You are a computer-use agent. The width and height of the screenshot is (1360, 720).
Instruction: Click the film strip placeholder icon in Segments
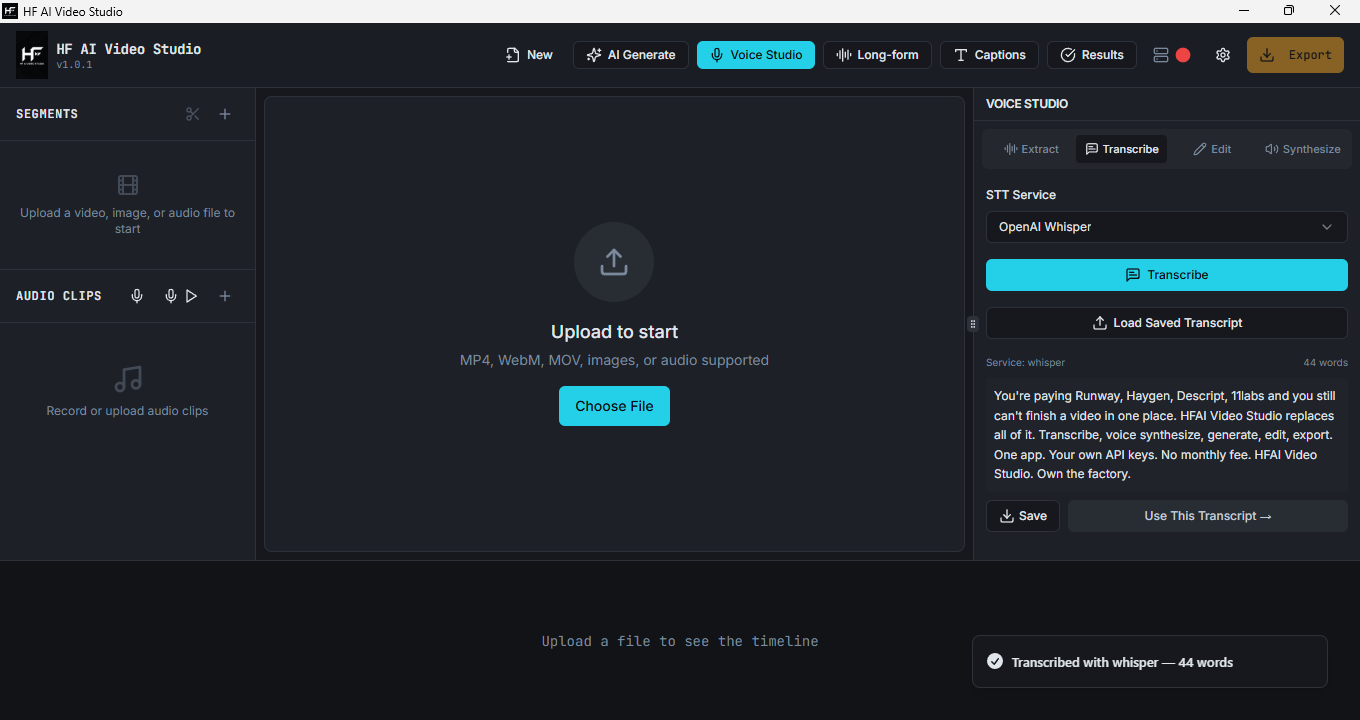coord(128,185)
